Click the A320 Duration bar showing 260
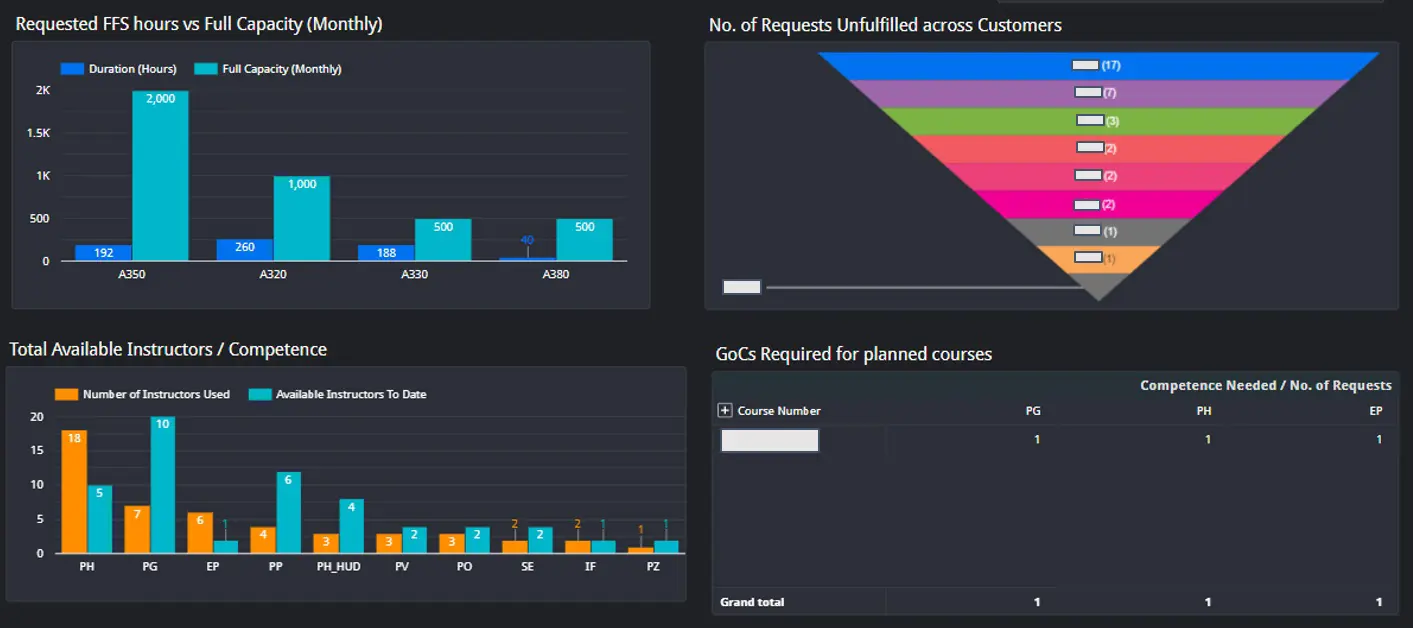1413x628 pixels. click(244, 250)
